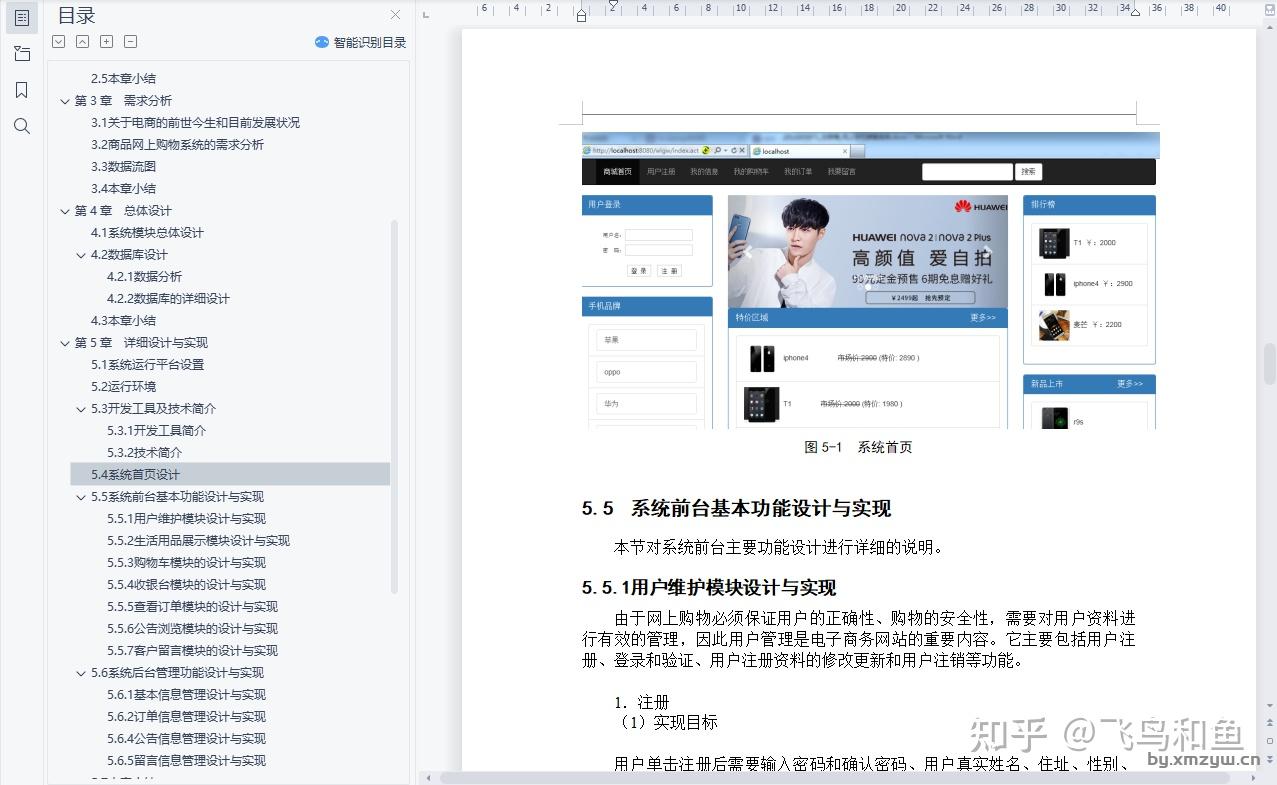This screenshot has height=785, width=1277.
Task: Collapse the 5.3开发工具及技术简介 node
Action: pos(81,409)
